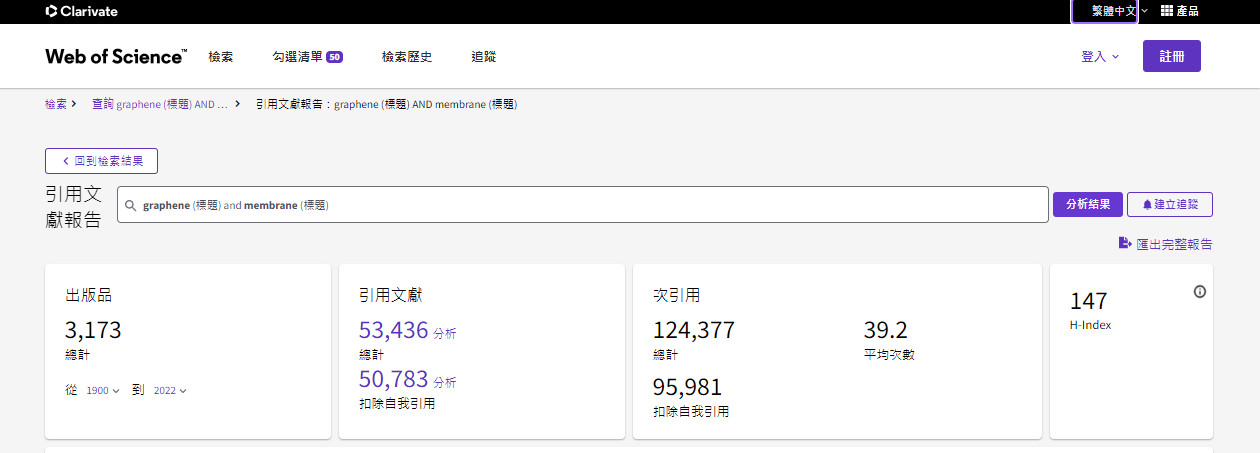Click the H-Index info icon
1260x453 pixels.
(x=1200, y=292)
